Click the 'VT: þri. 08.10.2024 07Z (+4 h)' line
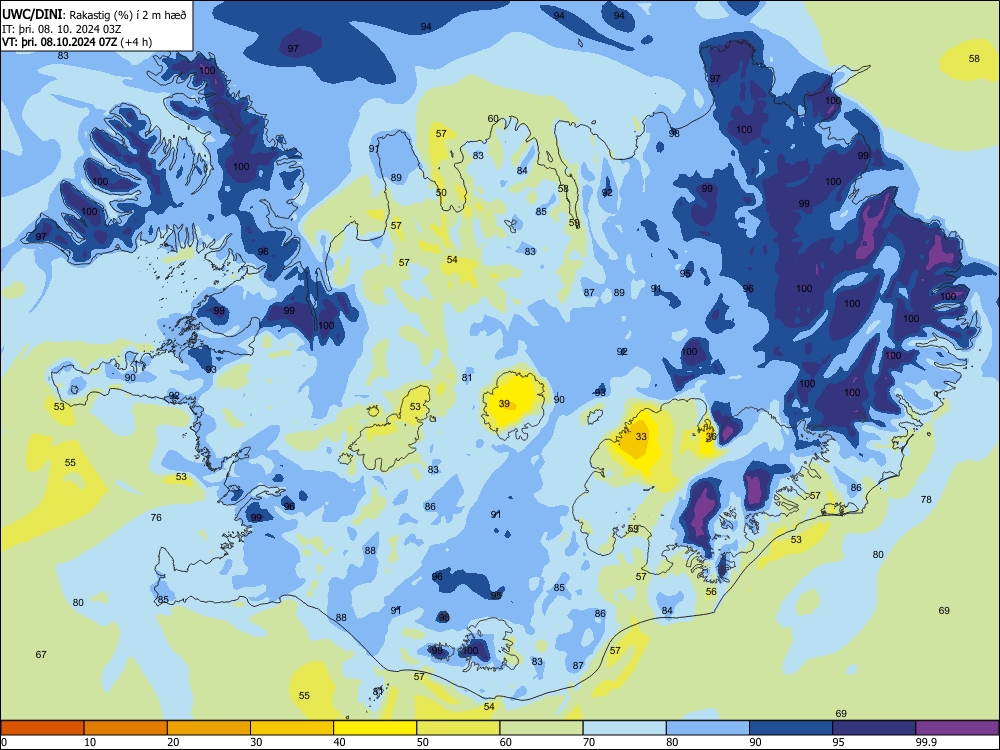Viewport: 1000px width, 750px height. pos(77,42)
